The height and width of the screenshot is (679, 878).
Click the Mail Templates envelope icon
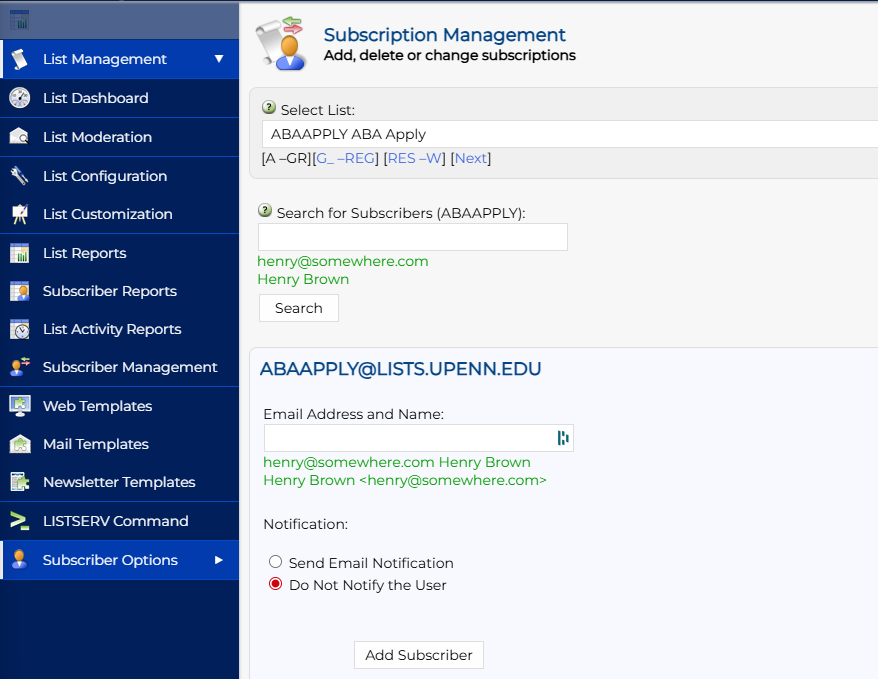click(20, 444)
